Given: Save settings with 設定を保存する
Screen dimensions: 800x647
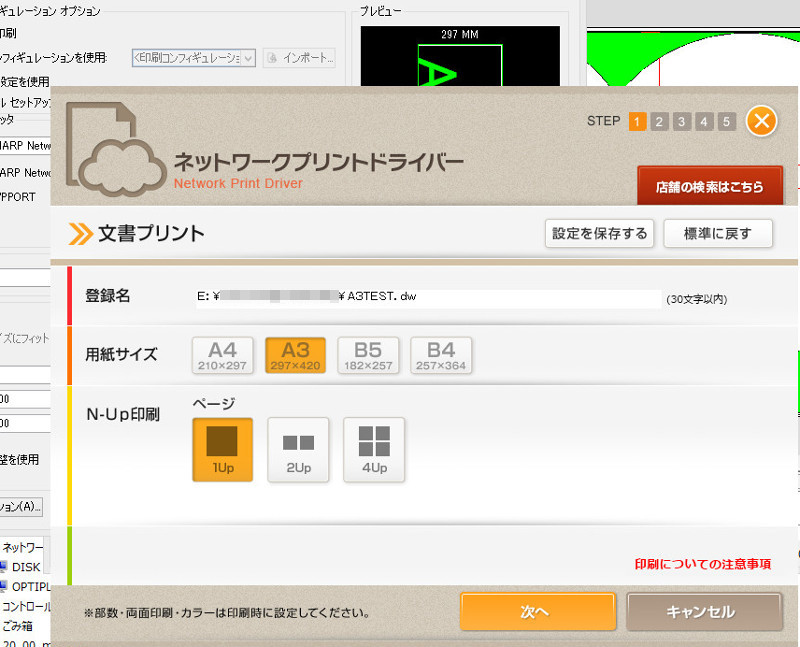Looking at the screenshot, I should coord(599,234).
